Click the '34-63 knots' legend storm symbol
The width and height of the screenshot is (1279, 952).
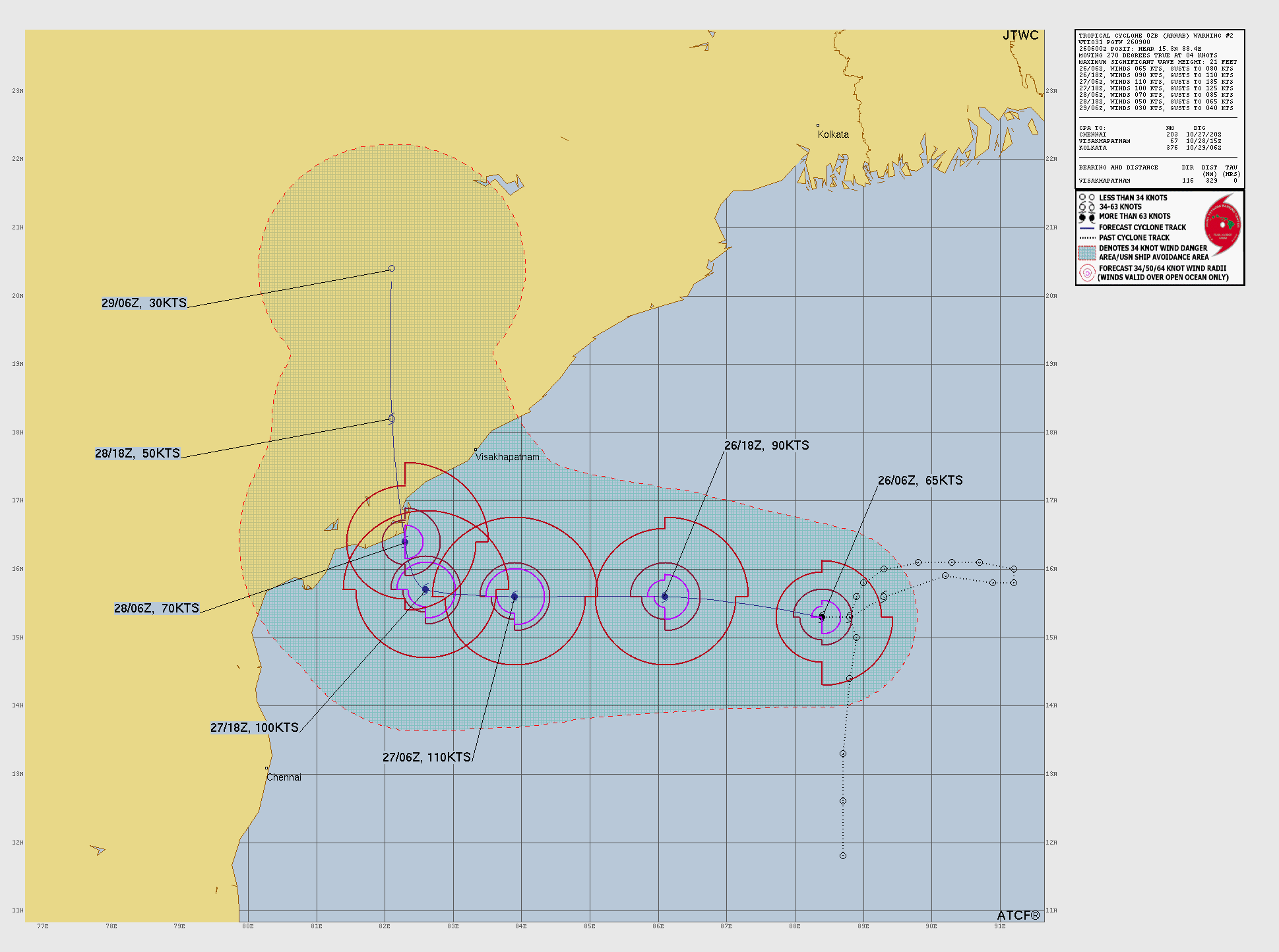pyautogui.click(x=1087, y=207)
